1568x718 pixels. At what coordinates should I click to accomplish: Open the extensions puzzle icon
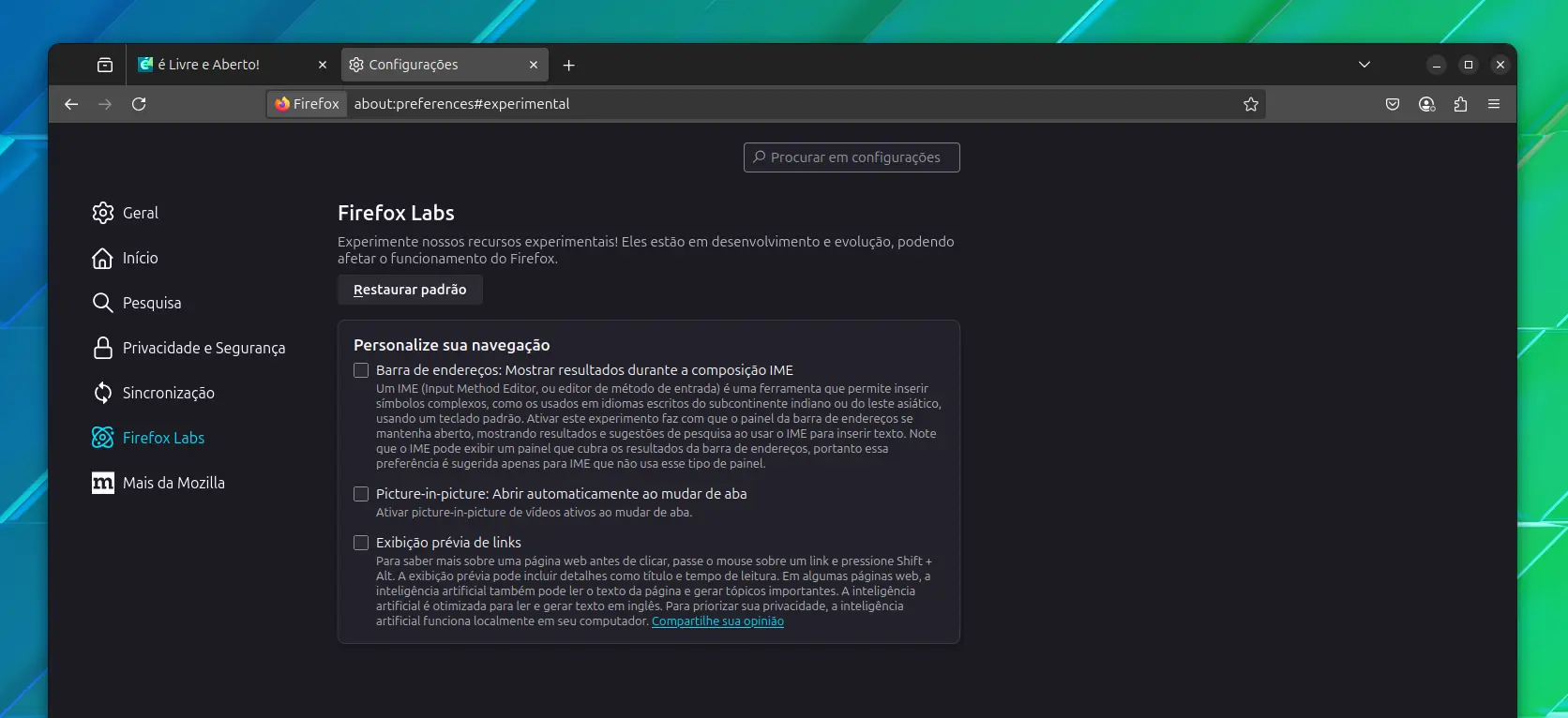1460,104
